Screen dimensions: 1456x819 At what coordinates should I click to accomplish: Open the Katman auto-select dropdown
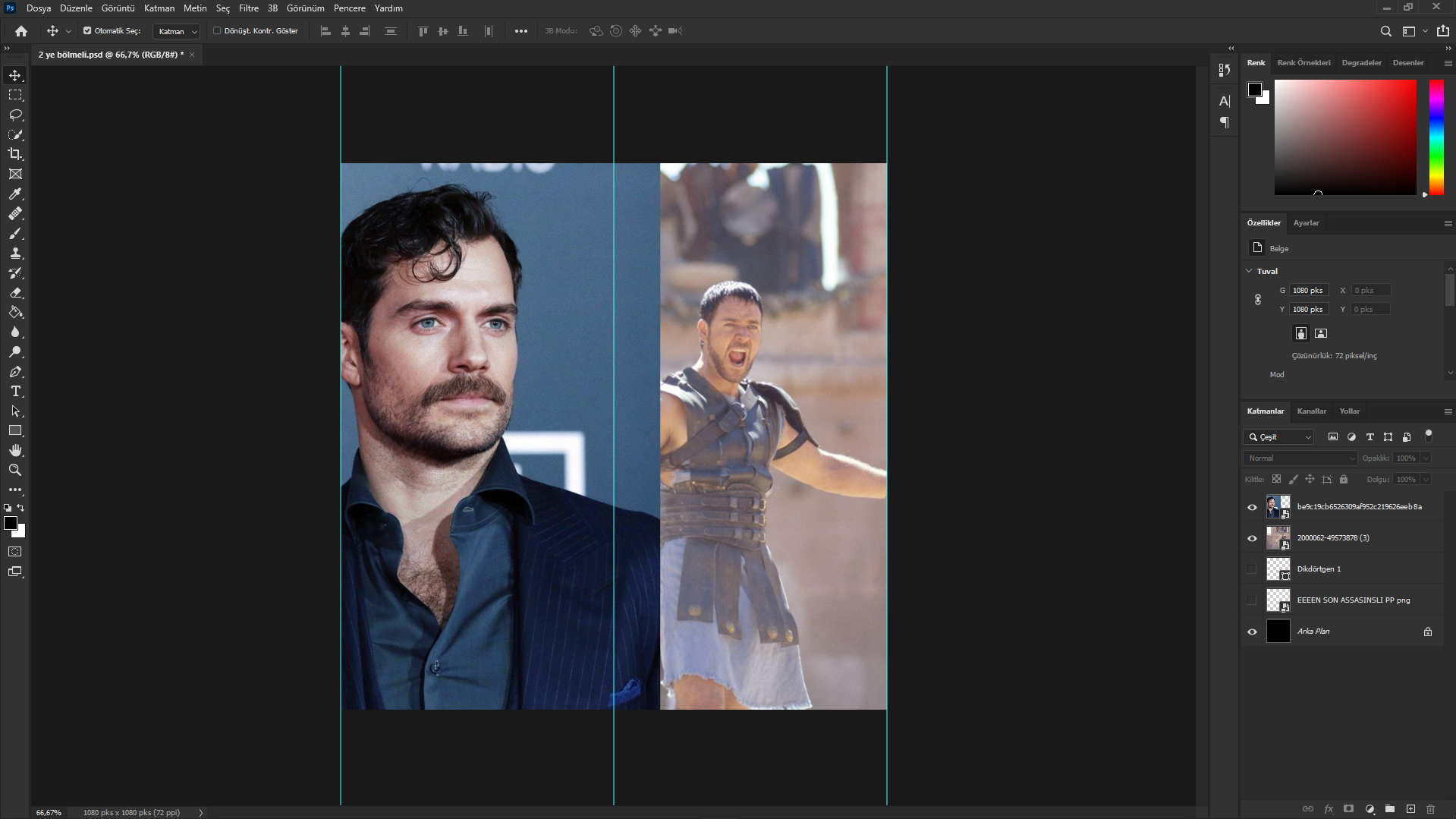tap(177, 31)
